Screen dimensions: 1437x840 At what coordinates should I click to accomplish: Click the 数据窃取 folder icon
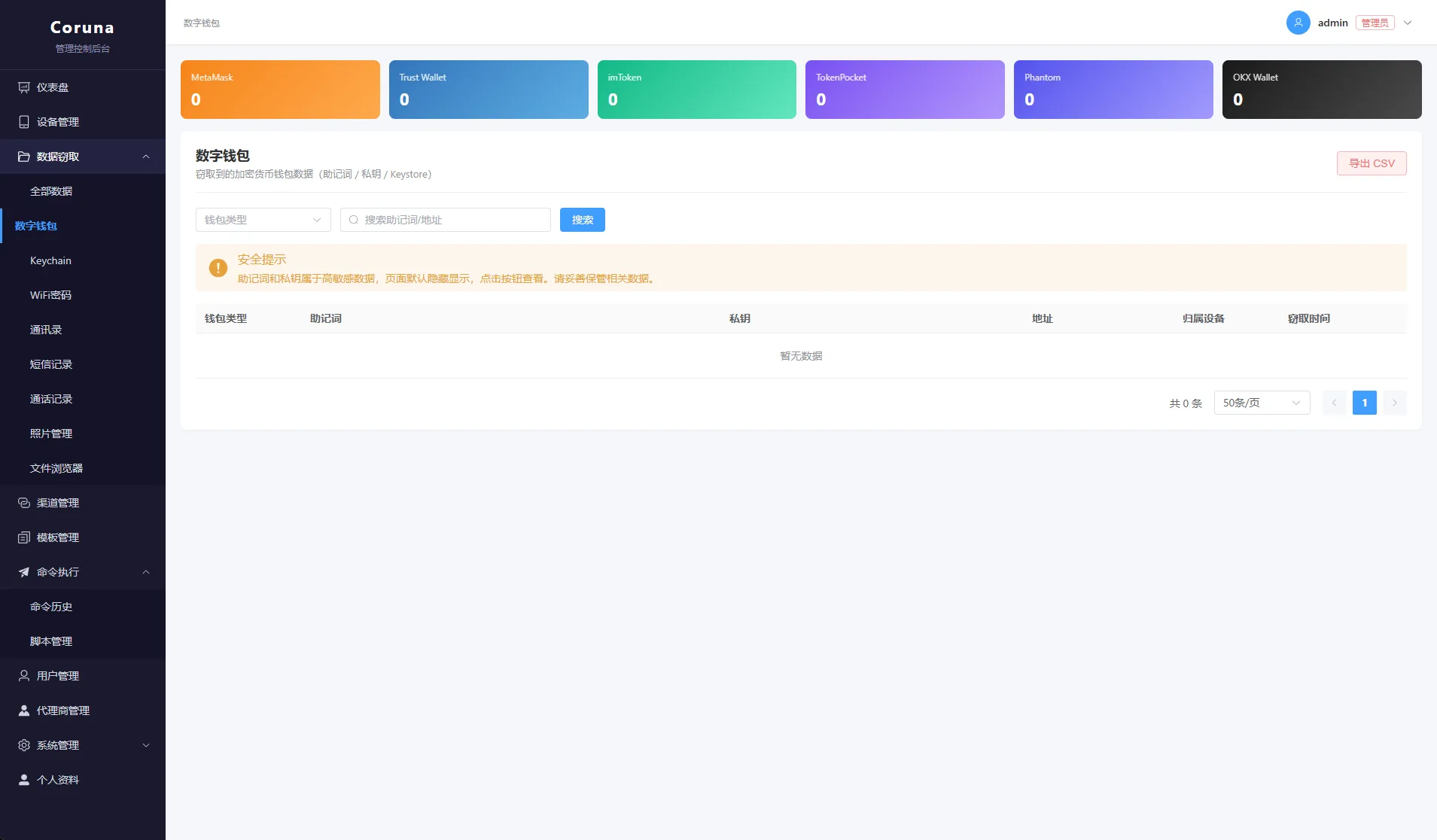click(24, 157)
